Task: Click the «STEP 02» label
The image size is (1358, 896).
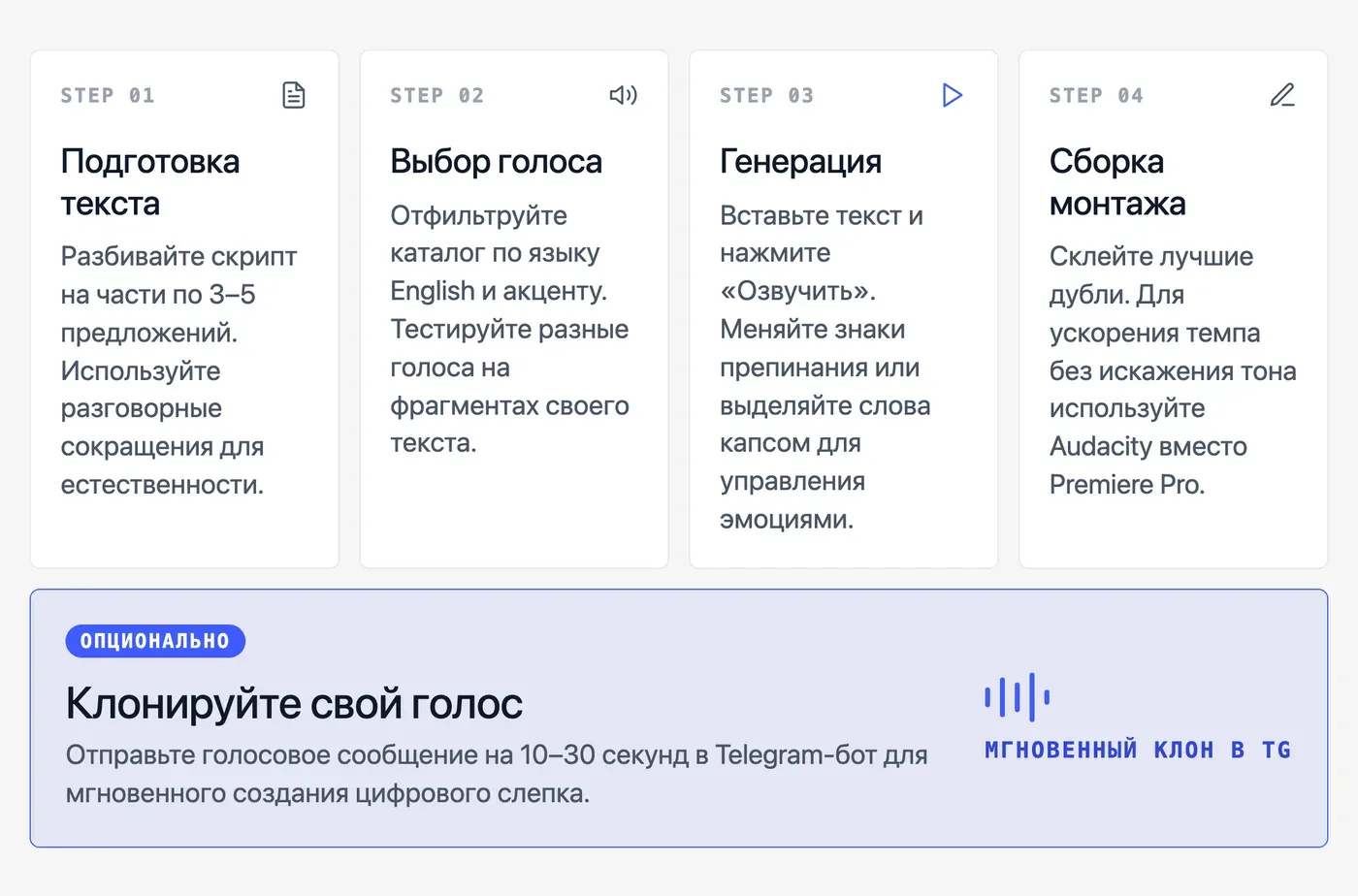Action: tap(437, 95)
